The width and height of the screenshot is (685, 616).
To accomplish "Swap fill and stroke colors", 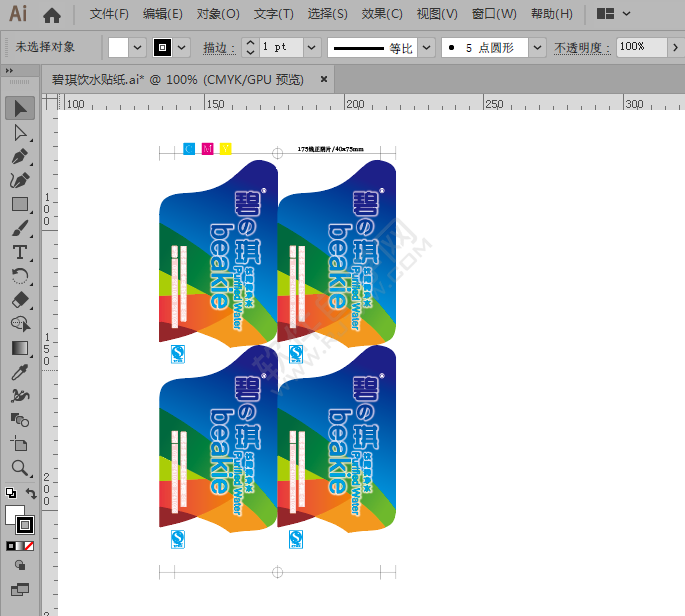I will [31, 494].
